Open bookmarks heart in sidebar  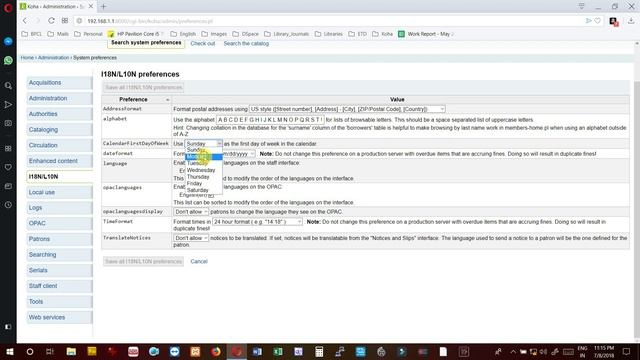click(8, 167)
